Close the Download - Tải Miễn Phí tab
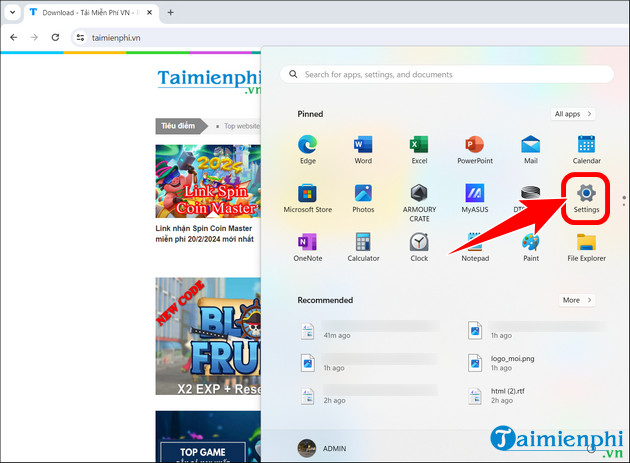 [149, 12]
